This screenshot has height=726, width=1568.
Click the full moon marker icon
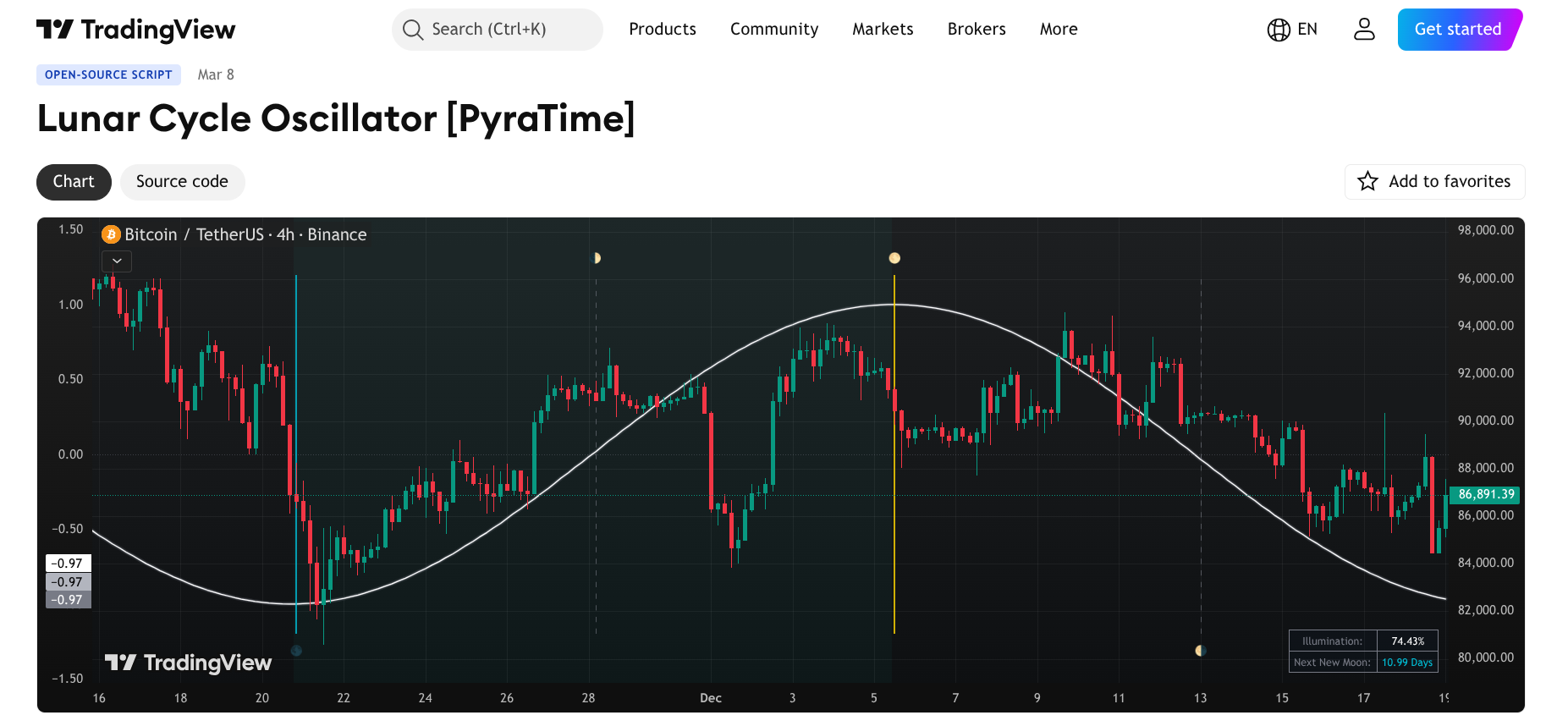(894, 258)
